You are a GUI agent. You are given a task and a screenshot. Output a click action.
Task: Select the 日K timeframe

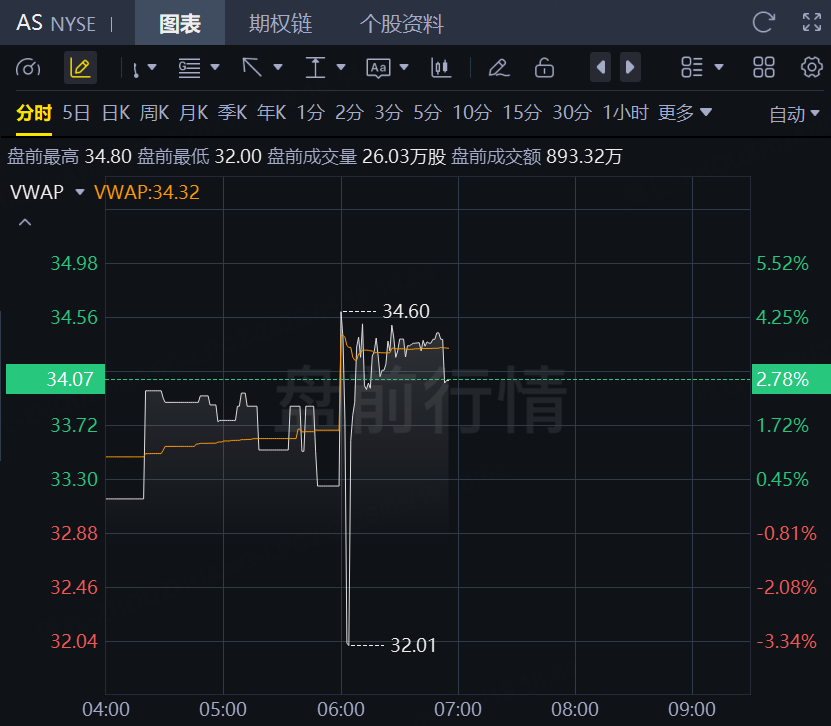point(116,112)
